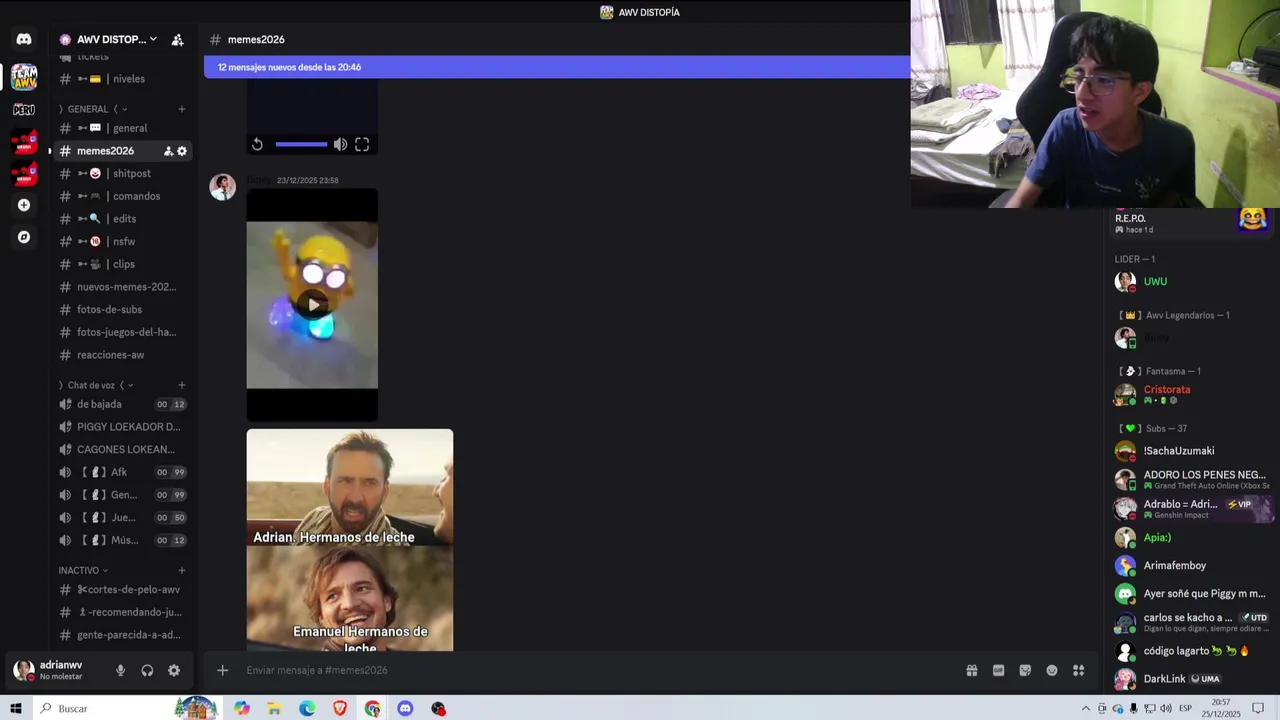Join the Afk voice channel

(122, 472)
